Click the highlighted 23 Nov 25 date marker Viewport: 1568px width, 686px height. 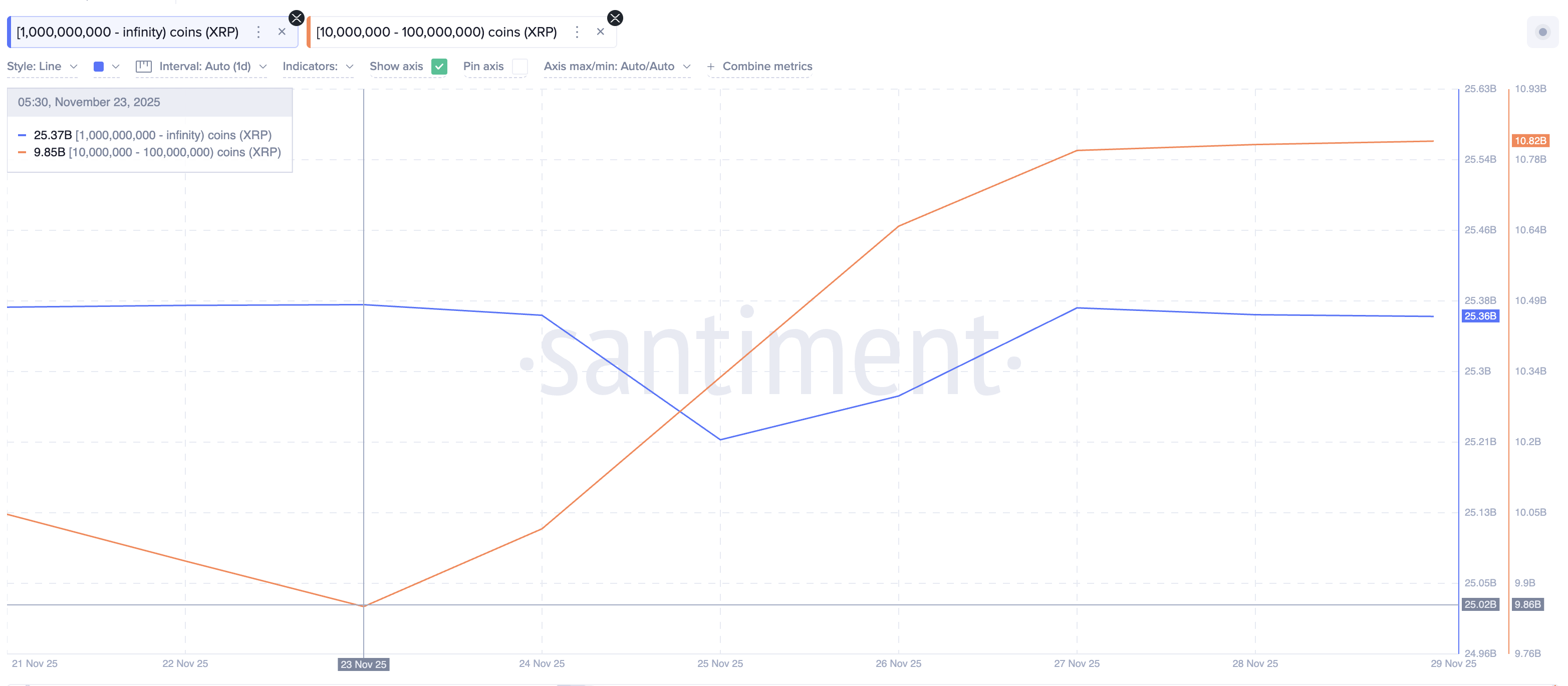[x=363, y=664]
